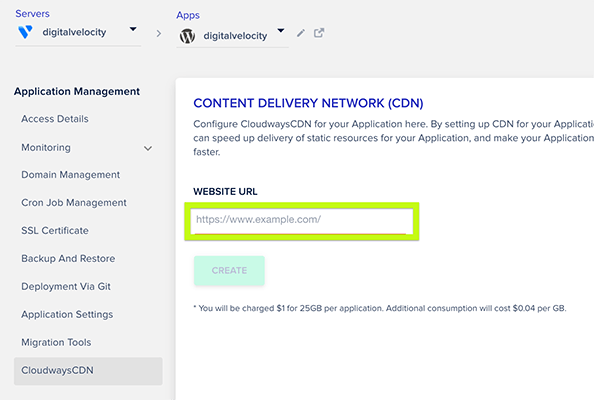Click Content Delivery Network (CDN) heading
Image resolution: width=594 pixels, height=400 pixels.
tap(308, 103)
